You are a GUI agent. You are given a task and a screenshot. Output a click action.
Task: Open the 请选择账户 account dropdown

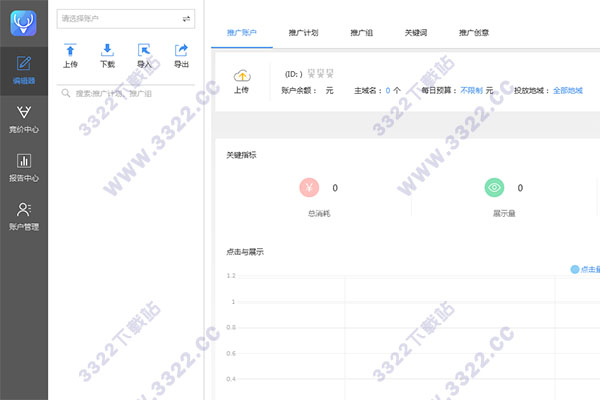[126, 19]
